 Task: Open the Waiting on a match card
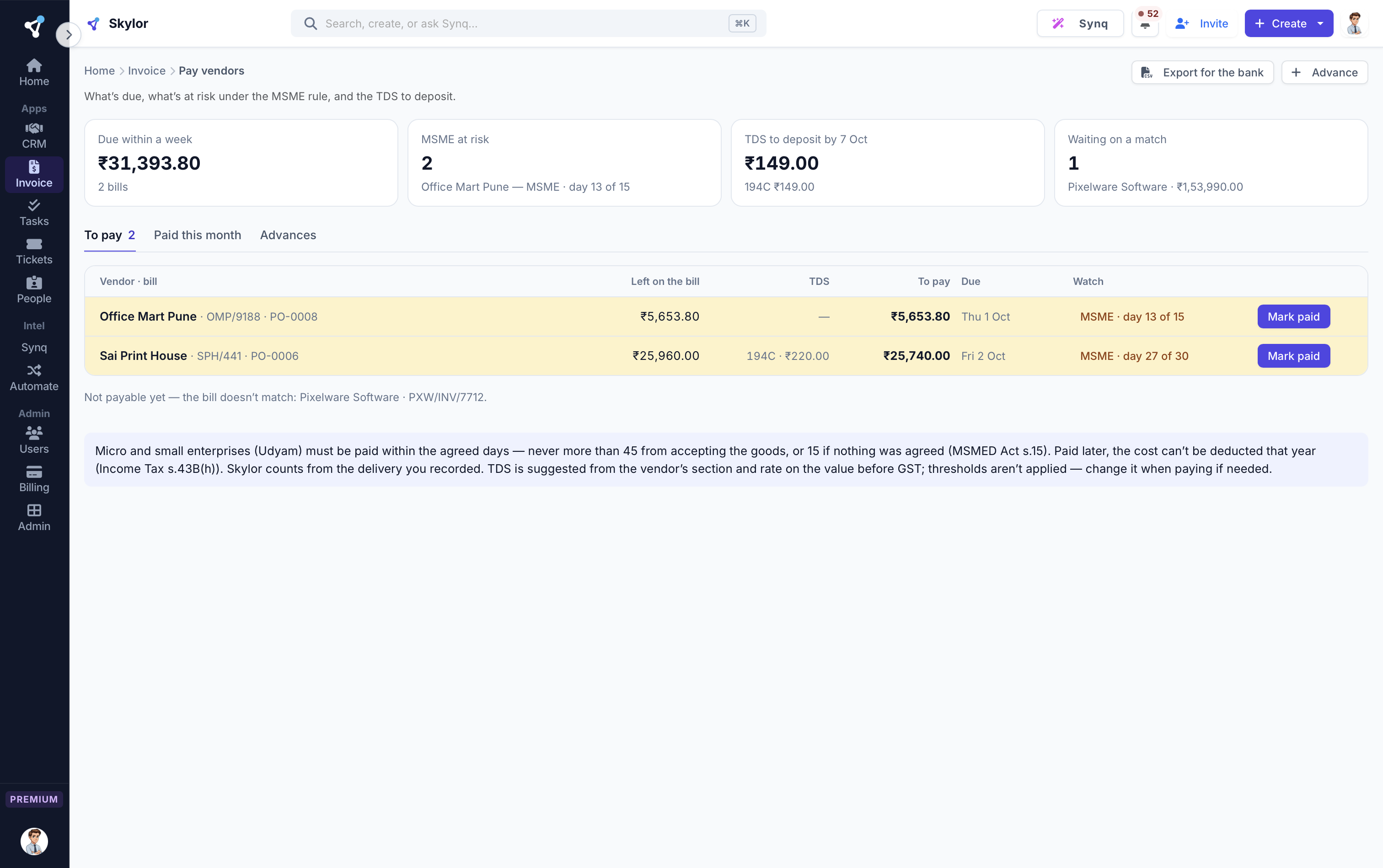pos(1211,162)
